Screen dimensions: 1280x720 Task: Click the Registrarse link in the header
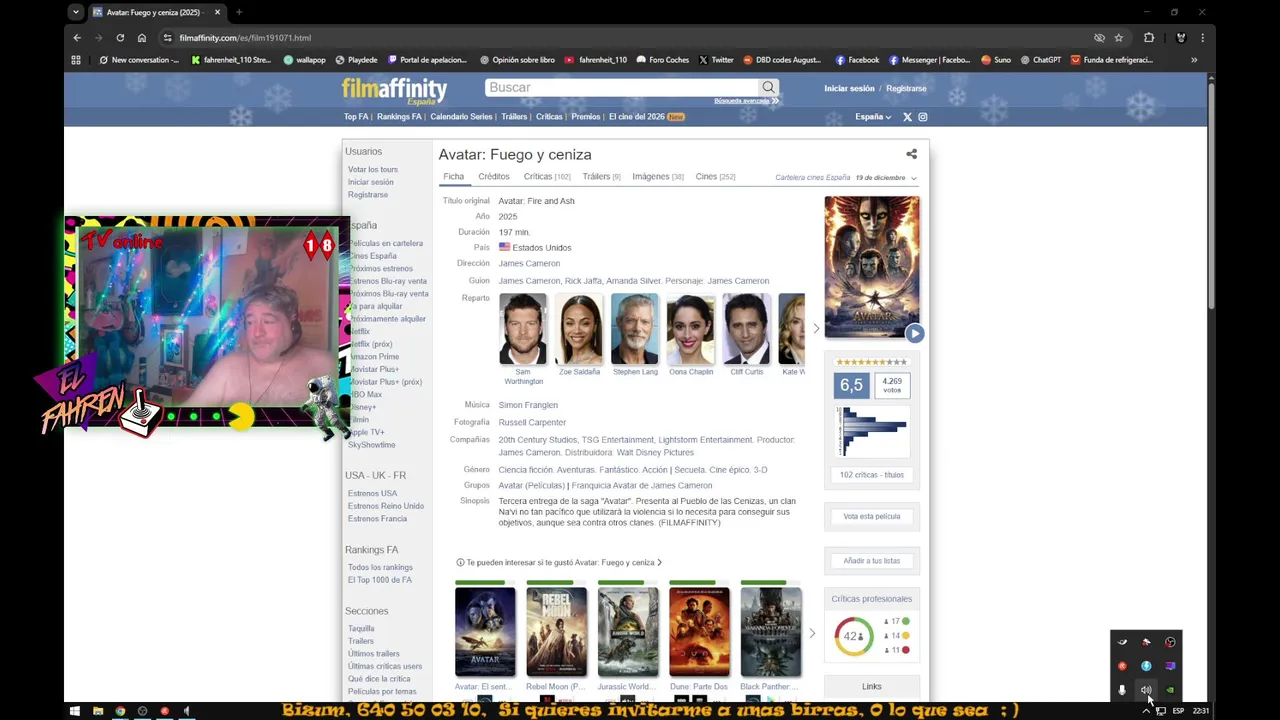click(906, 88)
